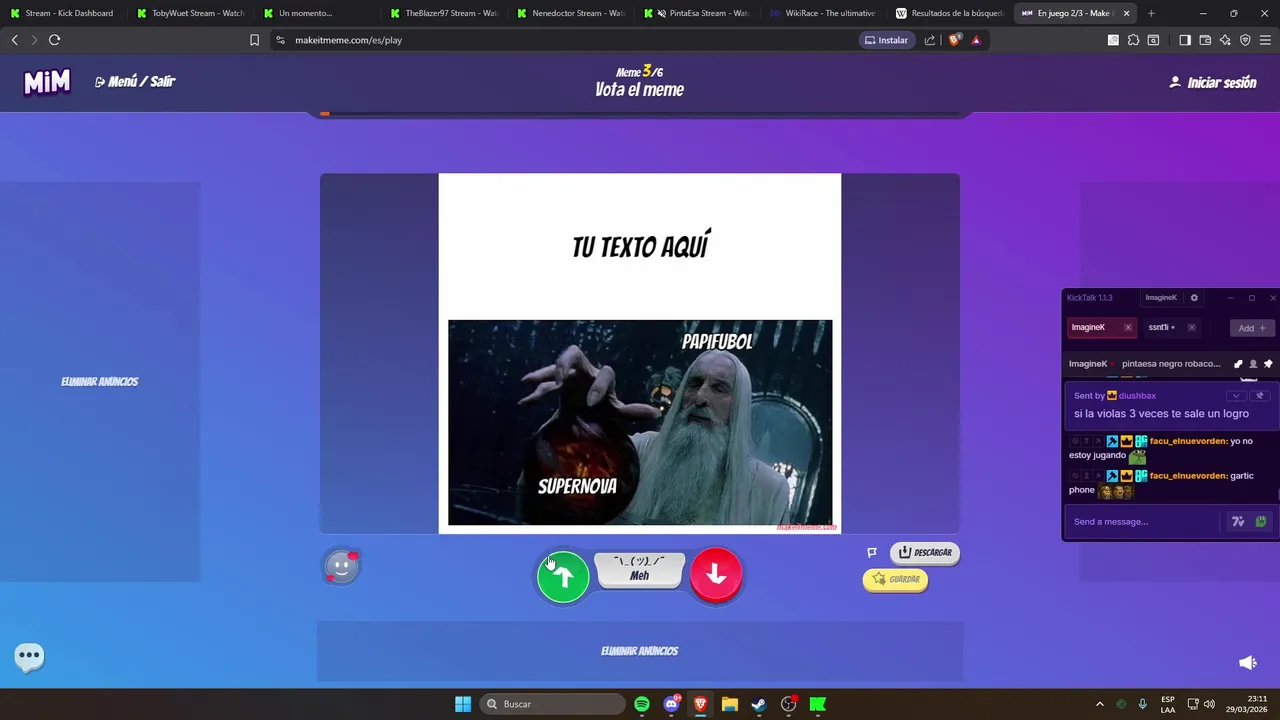Share this page via the share icon

[930, 40]
